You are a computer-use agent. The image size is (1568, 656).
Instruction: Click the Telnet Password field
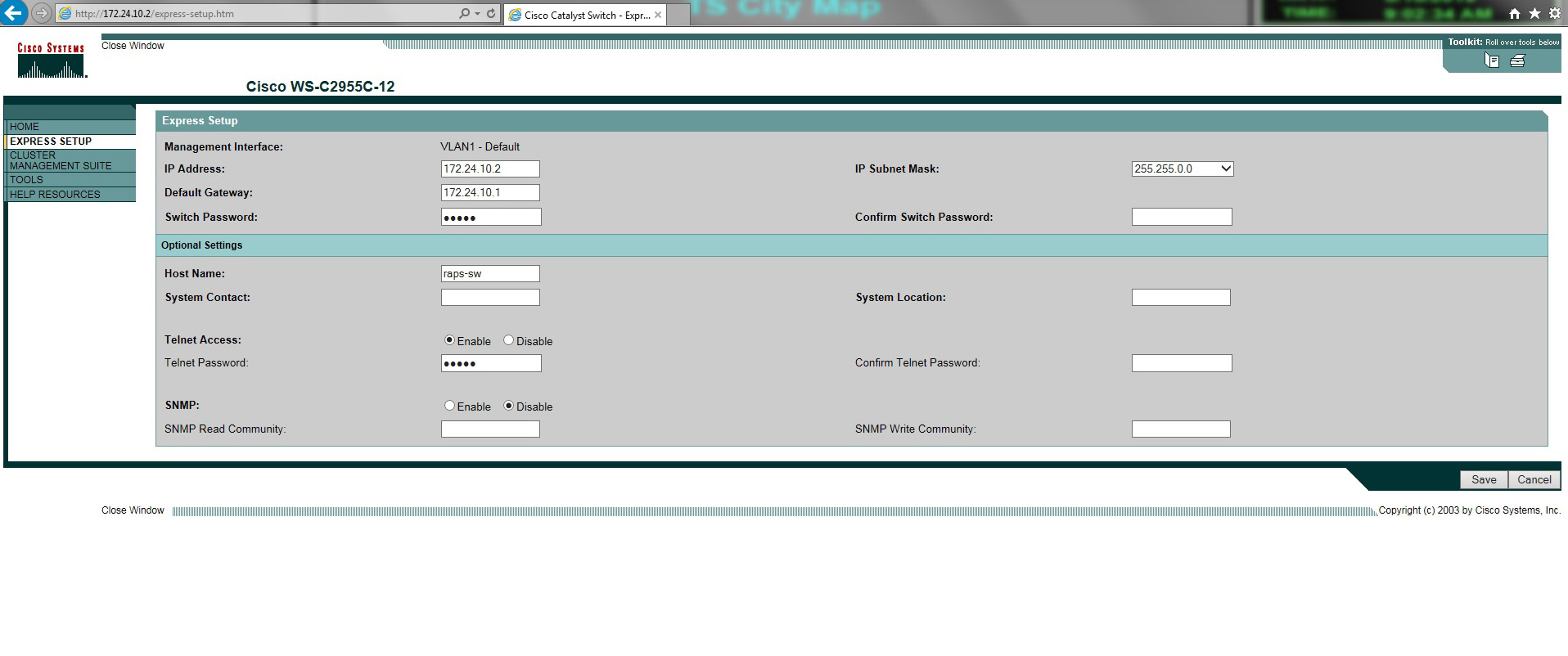point(491,363)
